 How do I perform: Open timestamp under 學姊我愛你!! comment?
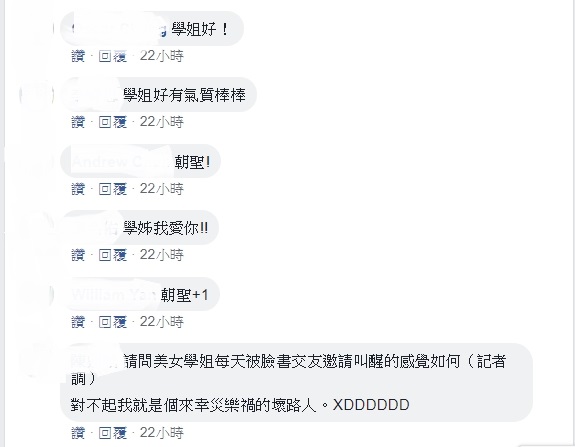click(162, 255)
